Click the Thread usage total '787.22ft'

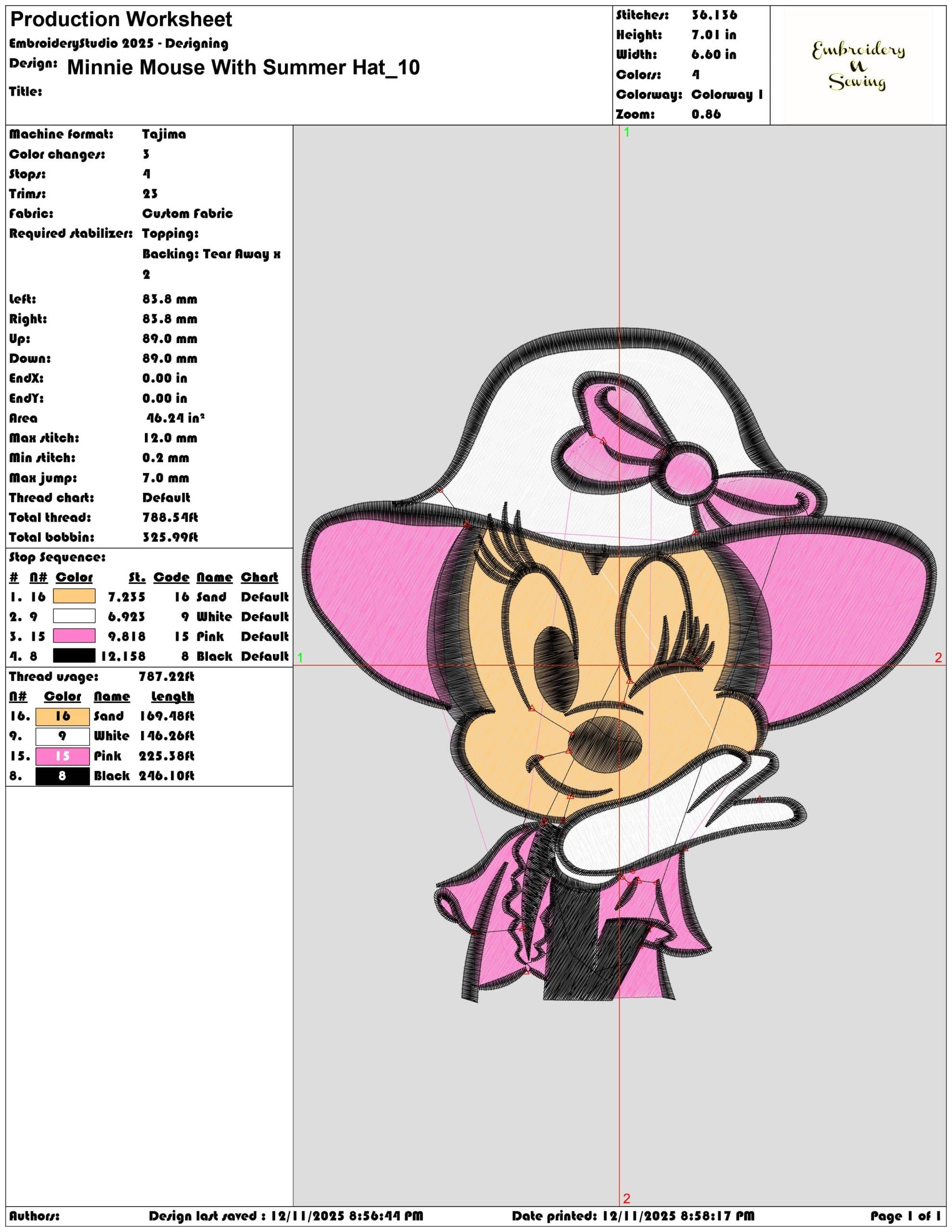pyautogui.click(x=167, y=676)
